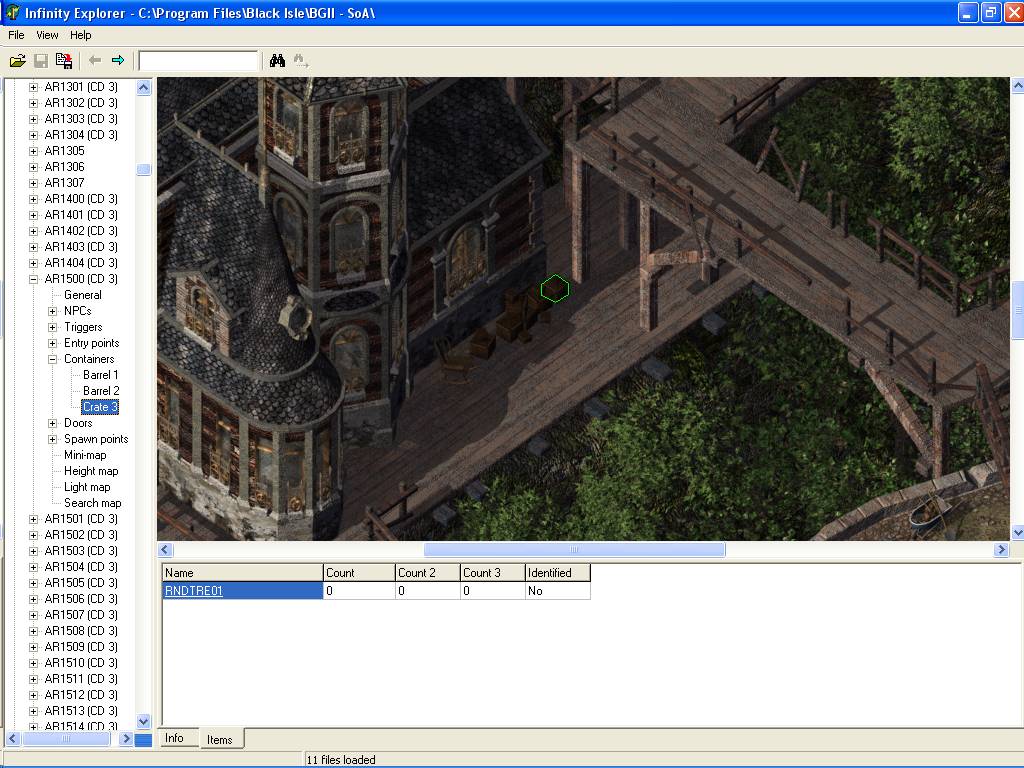The width and height of the screenshot is (1024, 768).
Task: Select the Mini-map tree item
Action: pyautogui.click(x=85, y=455)
